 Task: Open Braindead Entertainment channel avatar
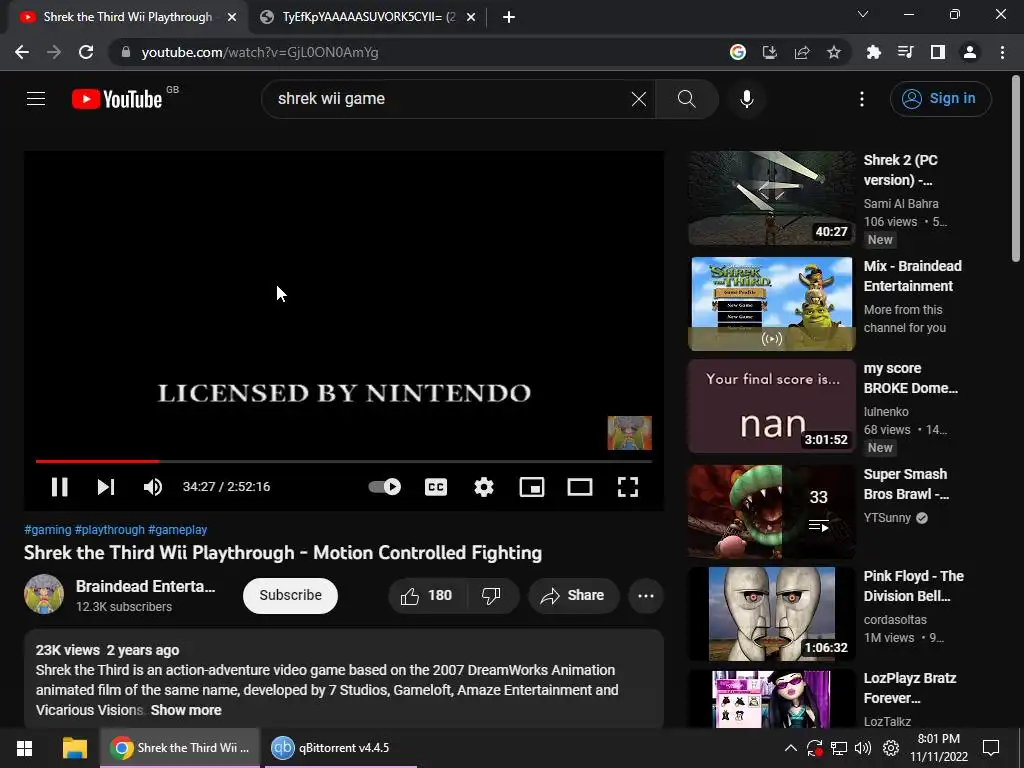[44, 594]
